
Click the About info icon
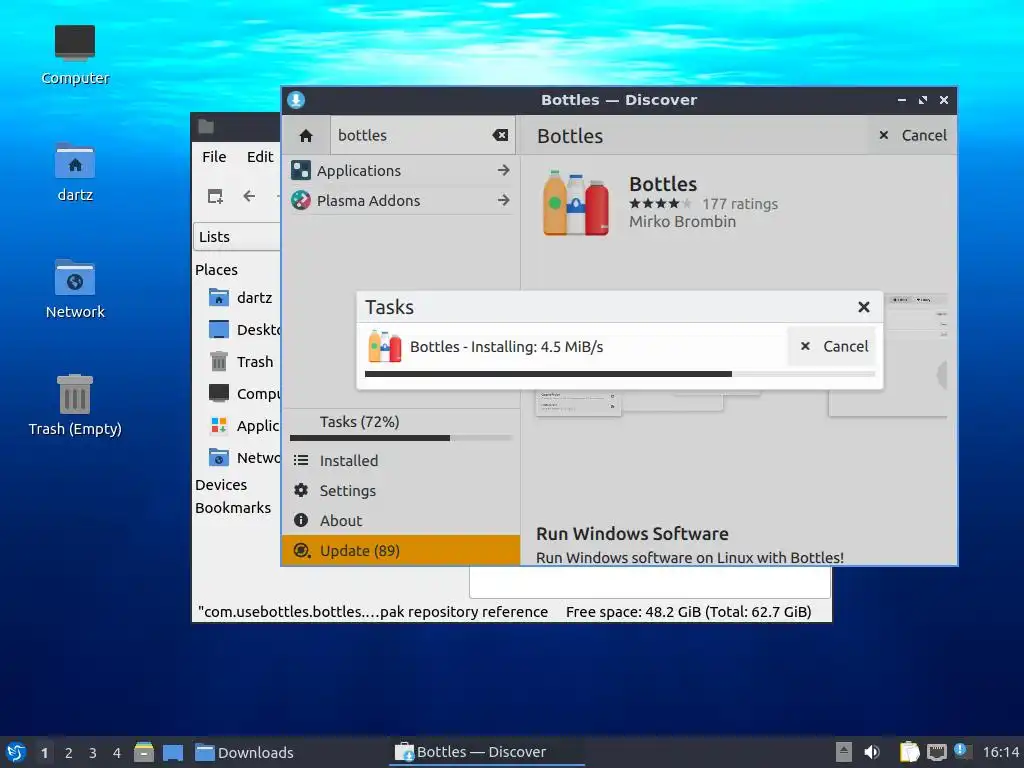pos(301,520)
